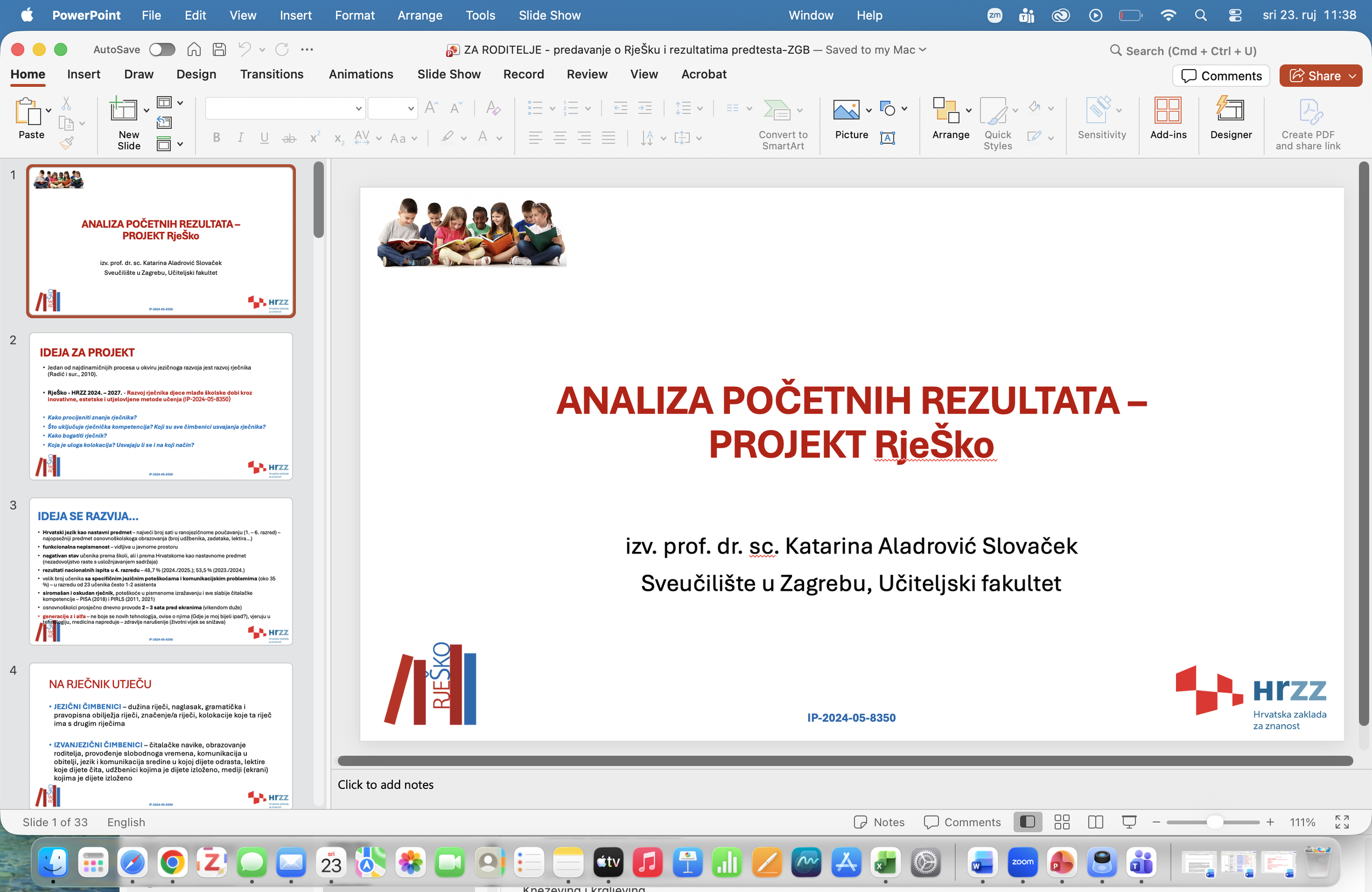Click the English language indicator
This screenshot has height=892, width=1372.
126,822
